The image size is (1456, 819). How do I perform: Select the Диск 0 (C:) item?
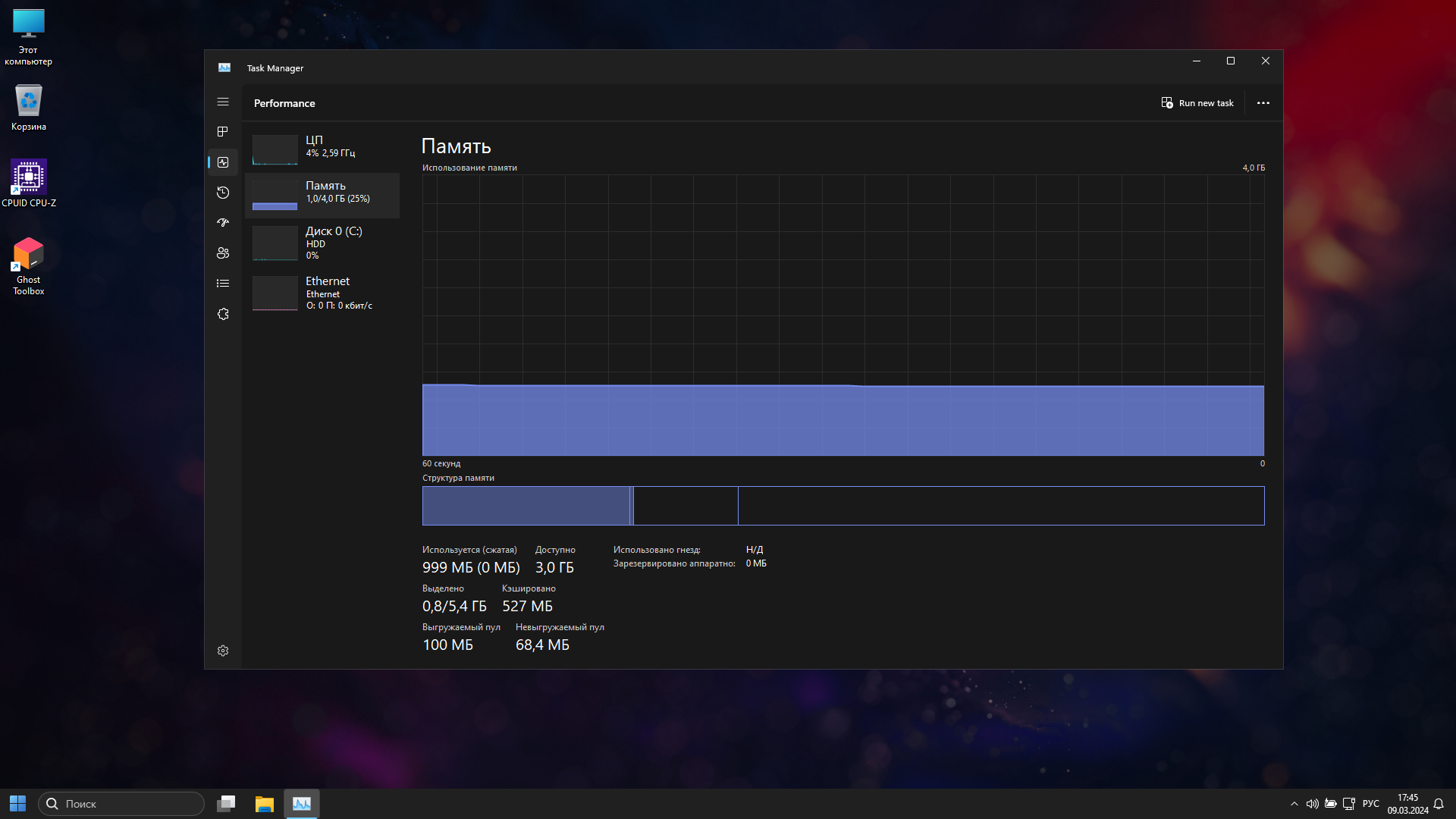coord(322,243)
